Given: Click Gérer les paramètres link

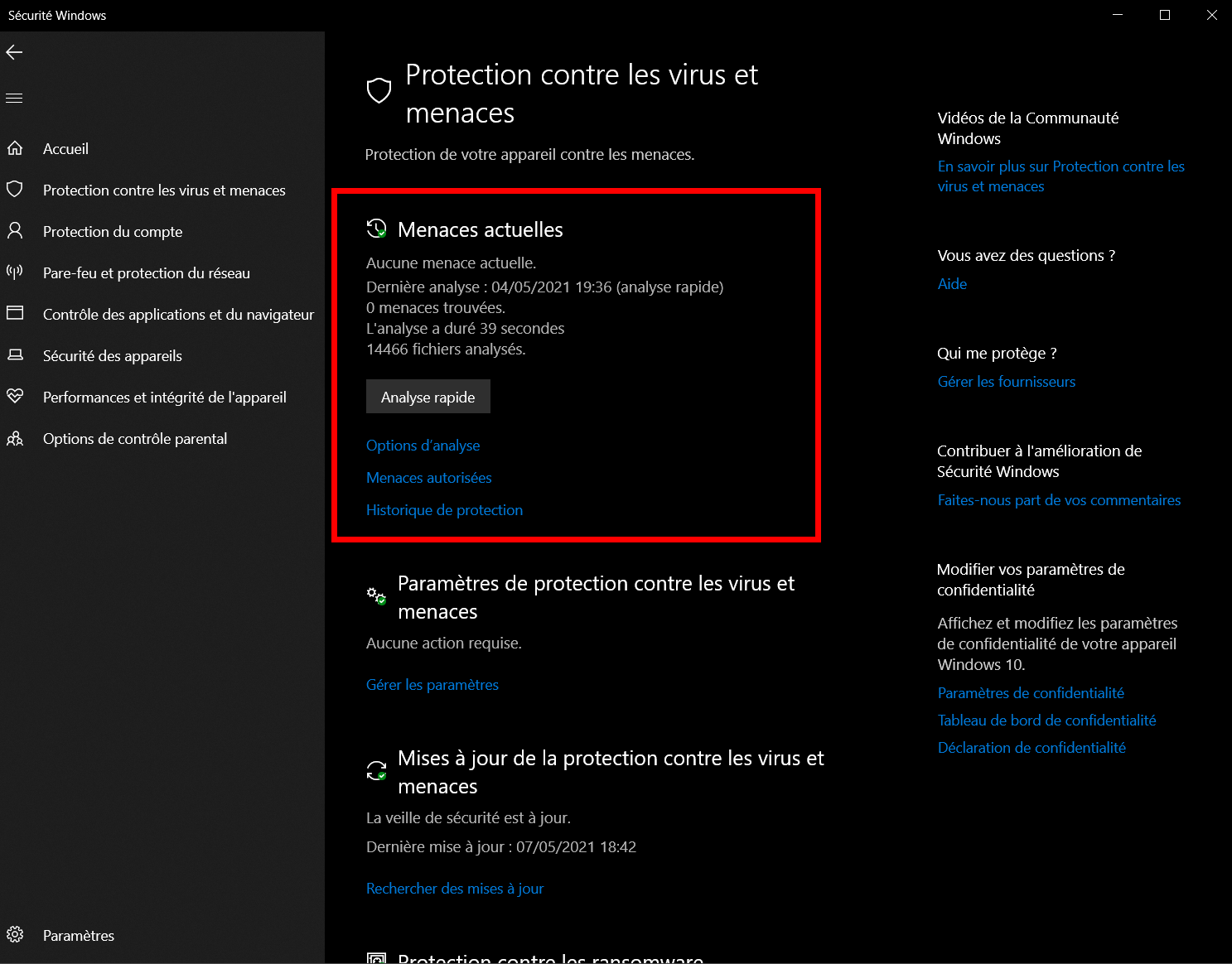Looking at the screenshot, I should (432, 685).
